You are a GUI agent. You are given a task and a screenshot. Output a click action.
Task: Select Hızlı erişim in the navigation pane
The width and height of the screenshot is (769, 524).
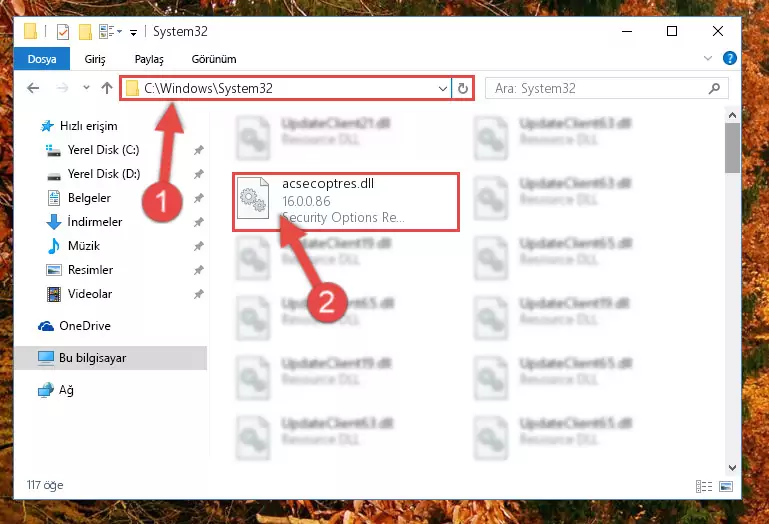click(89, 126)
